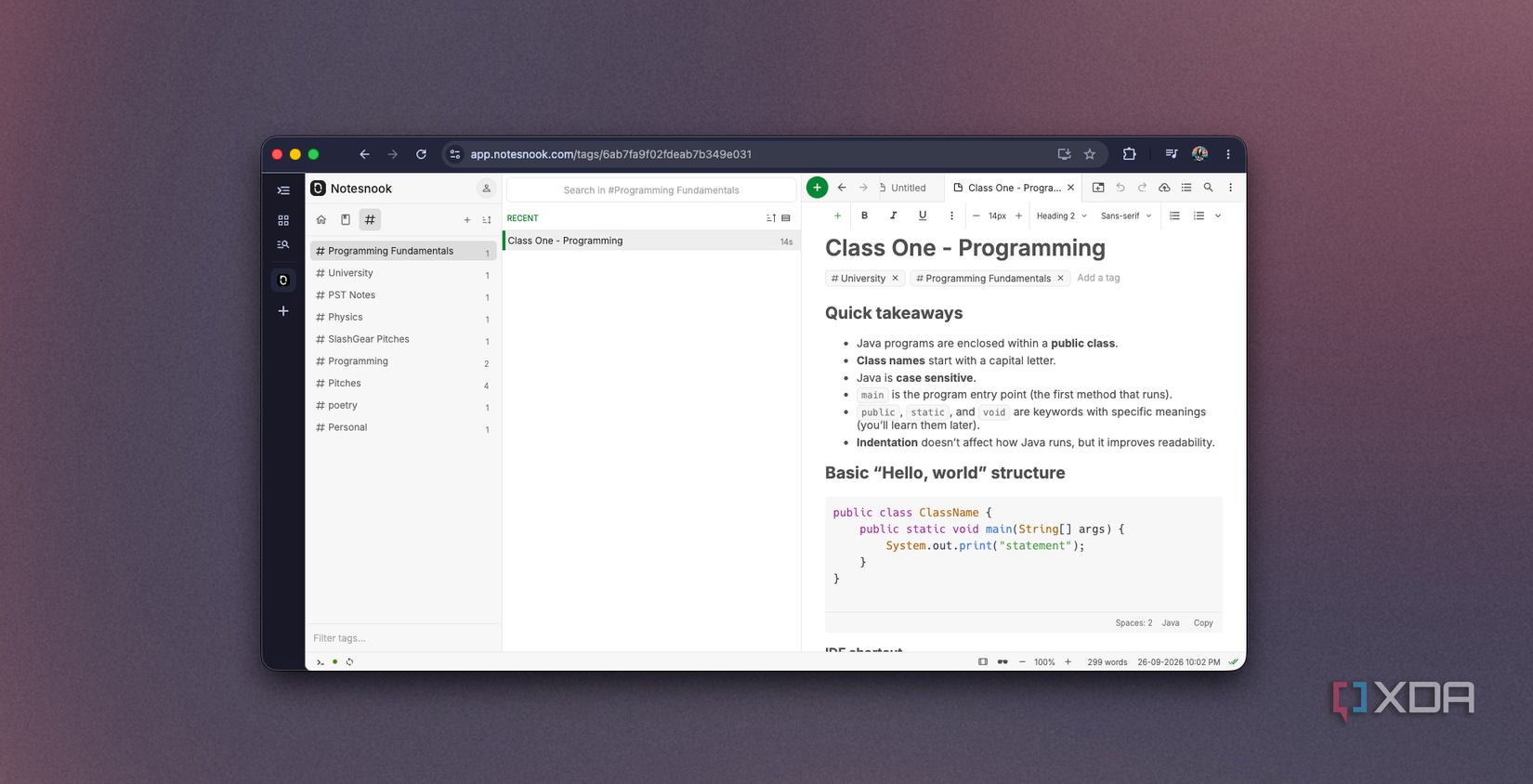
Task: Copy the code block contents
Action: click(x=1203, y=623)
